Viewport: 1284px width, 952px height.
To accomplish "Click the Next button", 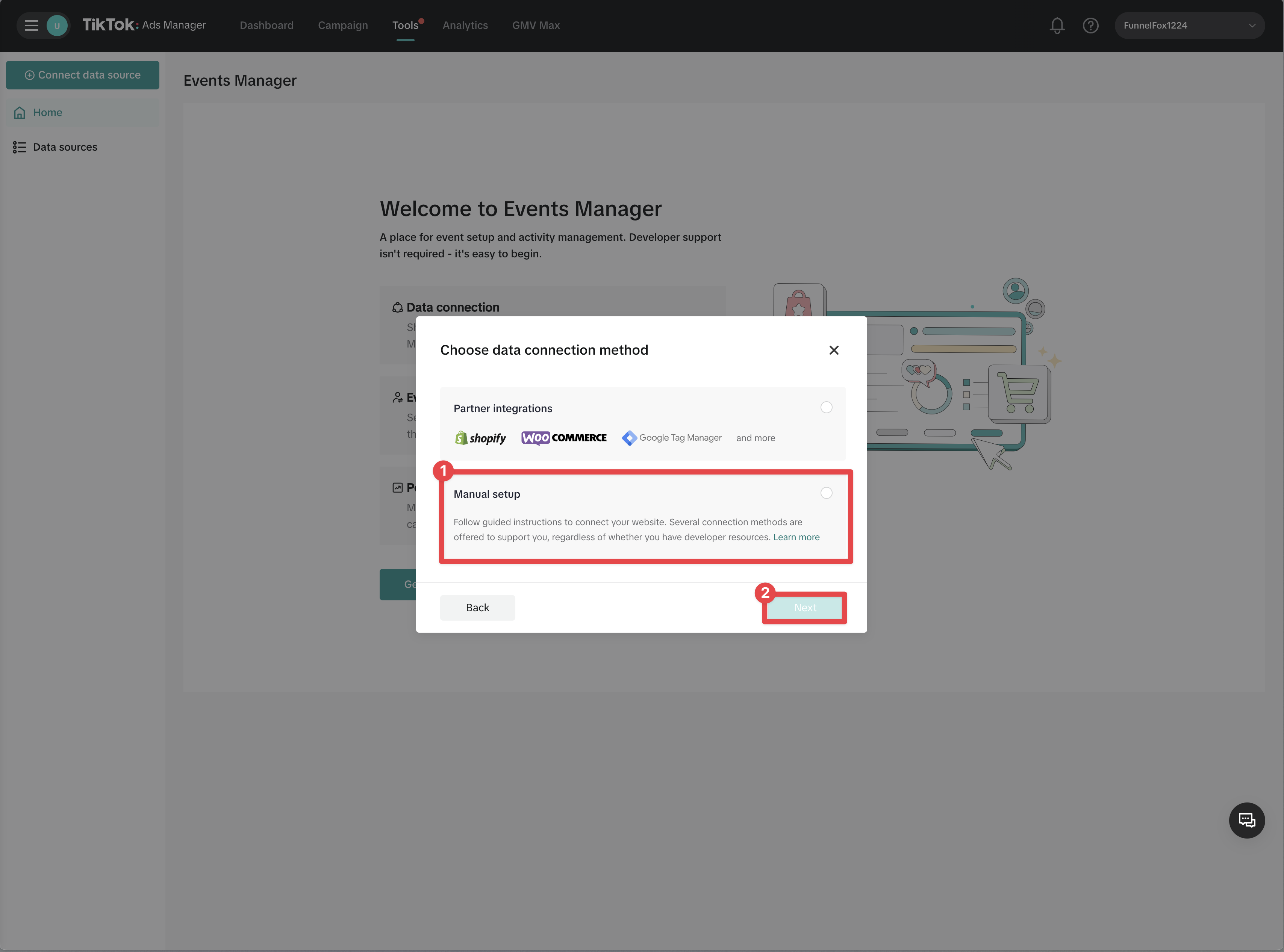I will (x=804, y=608).
